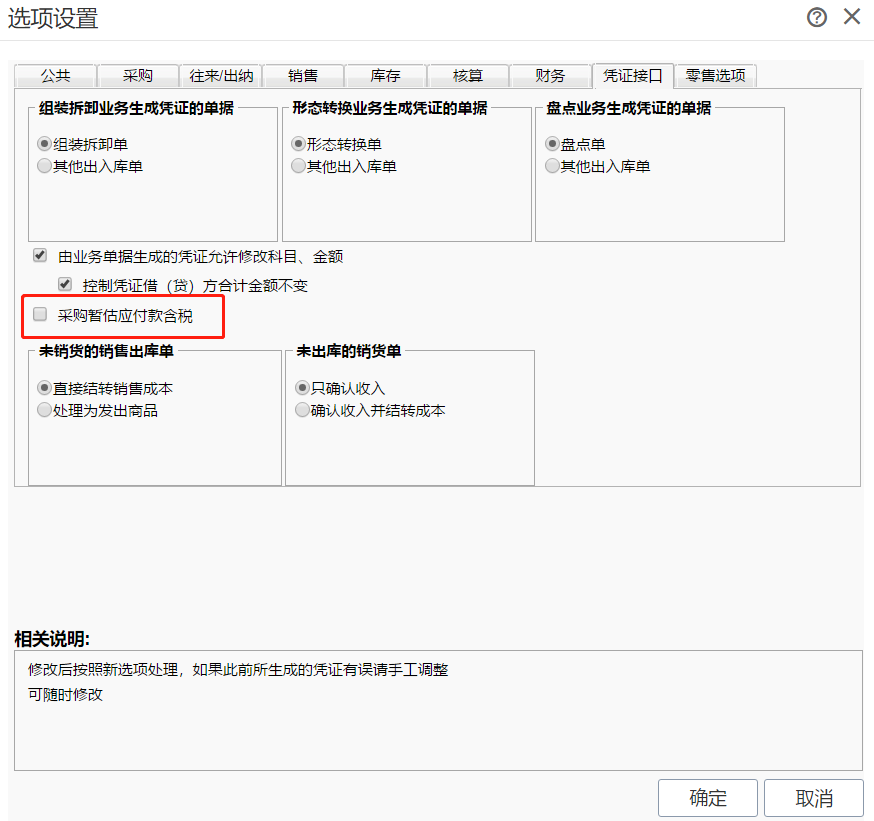The height and width of the screenshot is (821, 874).
Task: Choose 处理为发出商品 option
Action: pyautogui.click(x=45, y=410)
